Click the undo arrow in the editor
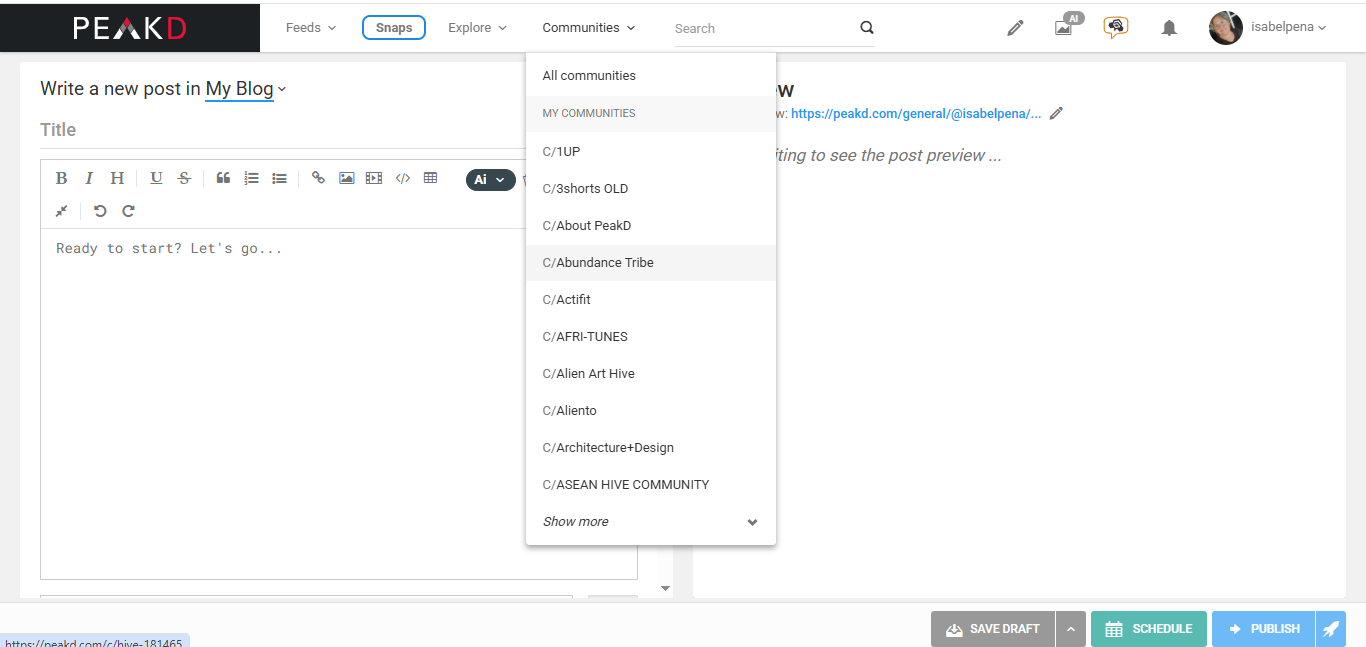Image resolution: width=1366 pixels, height=647 pixels. [x=100, y=211]
